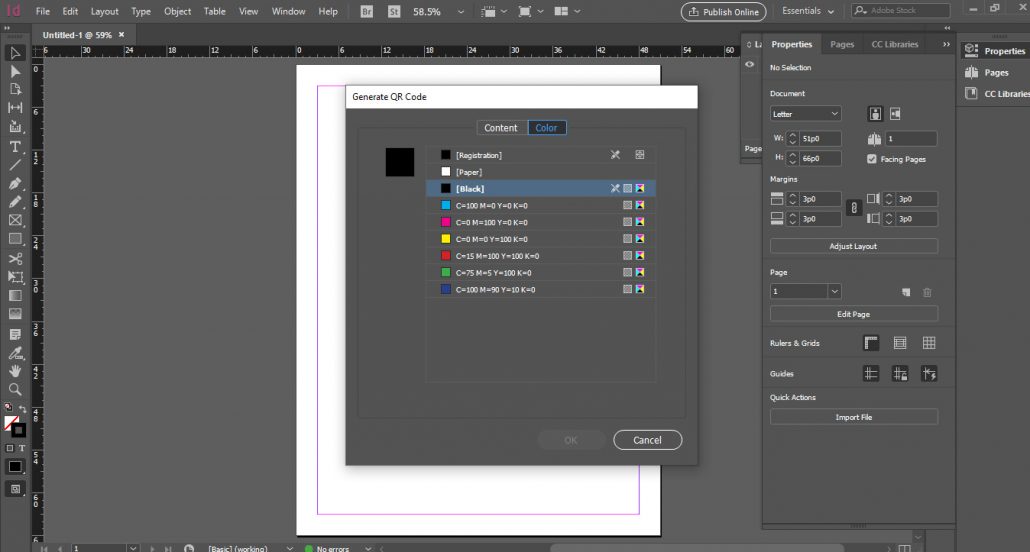
Task: Select the Pen tool
Action: [x=15, y=183]
